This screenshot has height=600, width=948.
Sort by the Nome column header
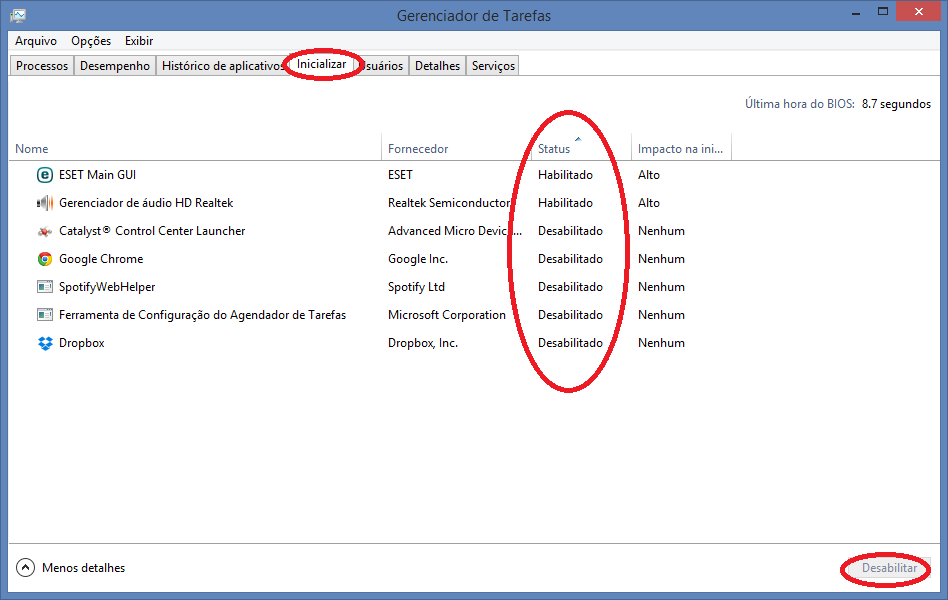(195, 149)
